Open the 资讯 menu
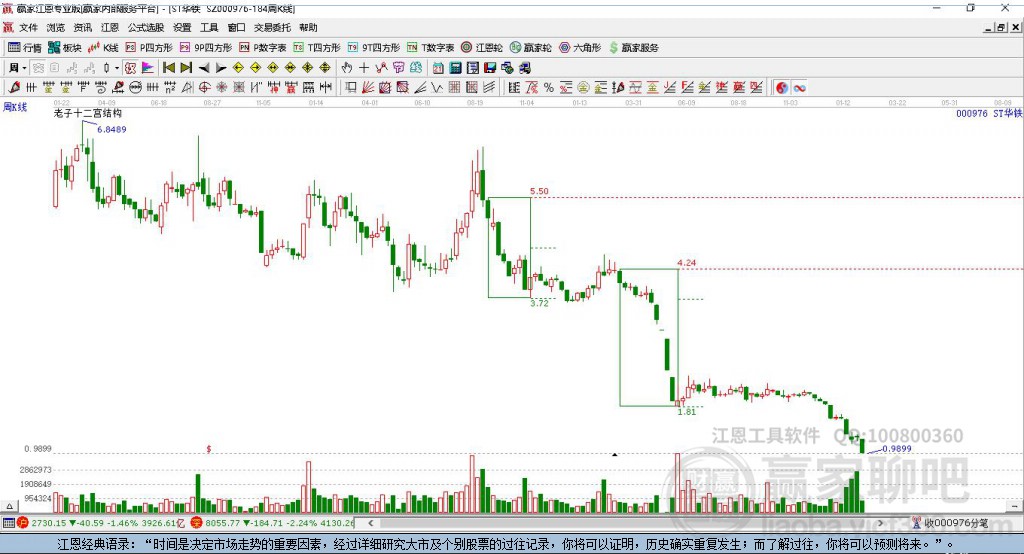 (83, 27)
